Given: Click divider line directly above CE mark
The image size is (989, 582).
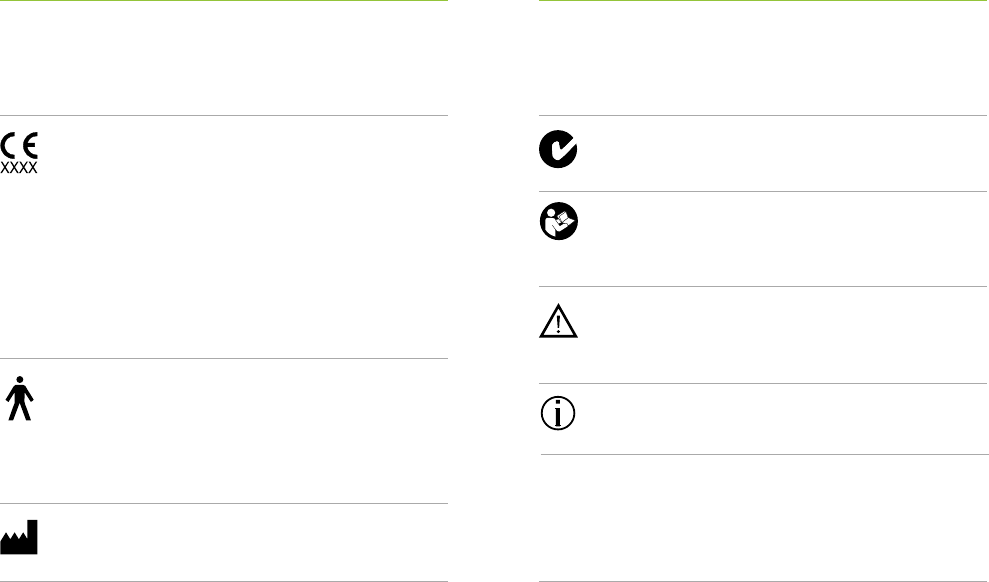Looking at the screenshot, I should 224,115.
